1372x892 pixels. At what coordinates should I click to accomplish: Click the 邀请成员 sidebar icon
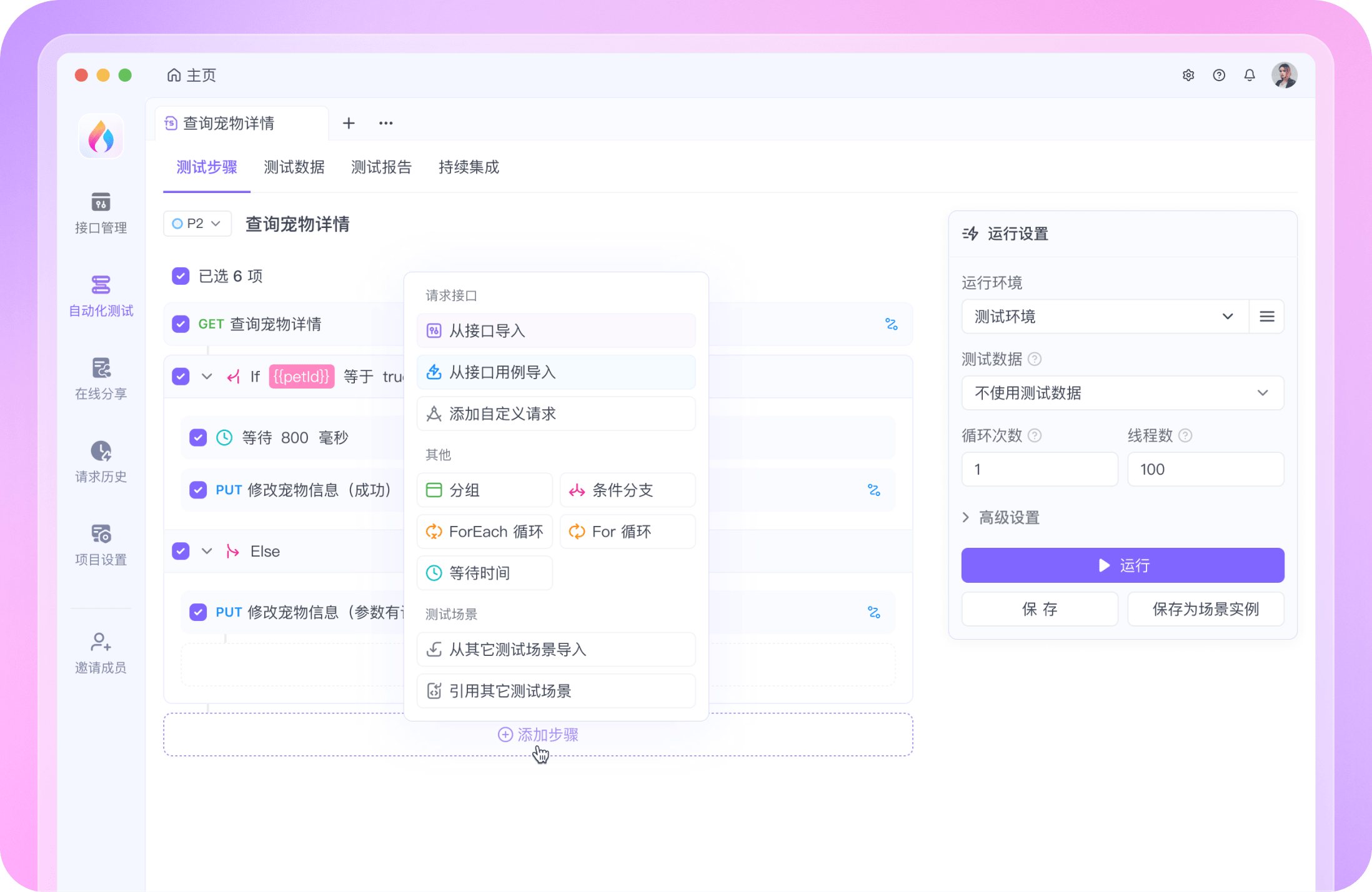pyautogui.click(x=101, y=651)
